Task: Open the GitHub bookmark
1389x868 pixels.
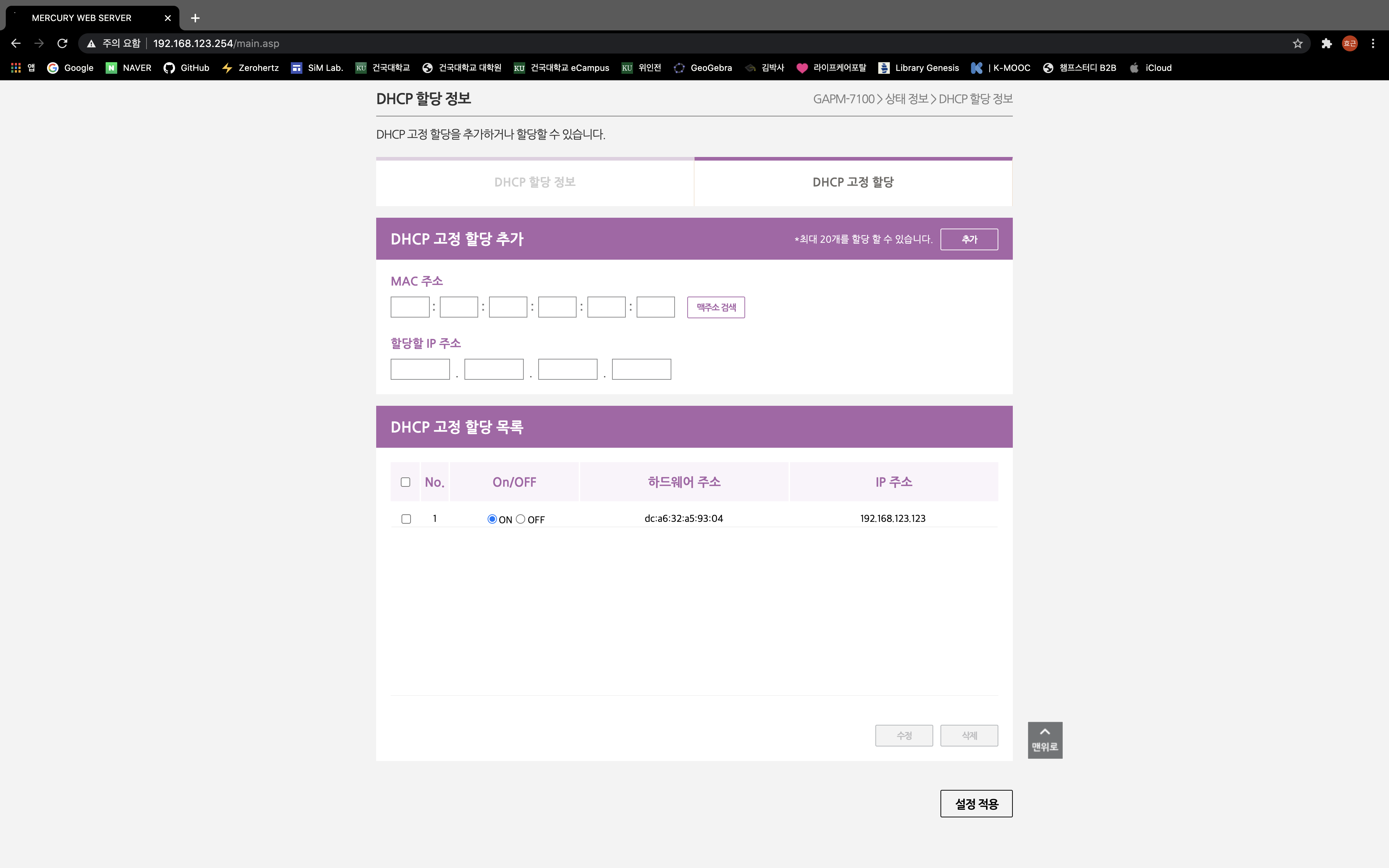Action: (x=187, y=68)
